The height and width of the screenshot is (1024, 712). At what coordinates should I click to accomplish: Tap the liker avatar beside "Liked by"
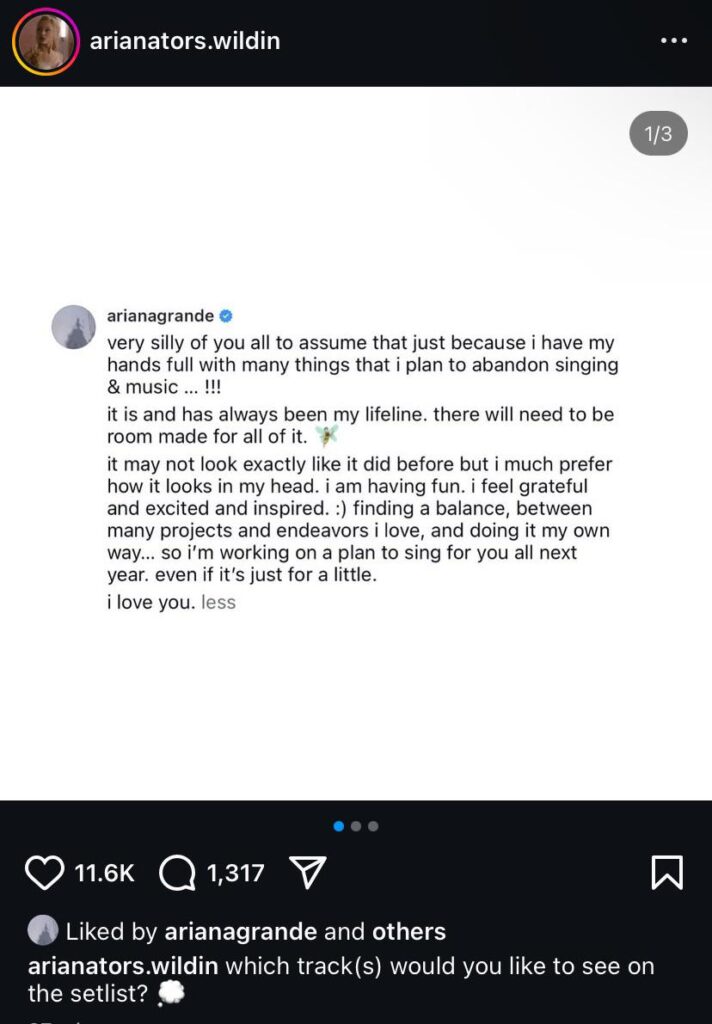42,931
